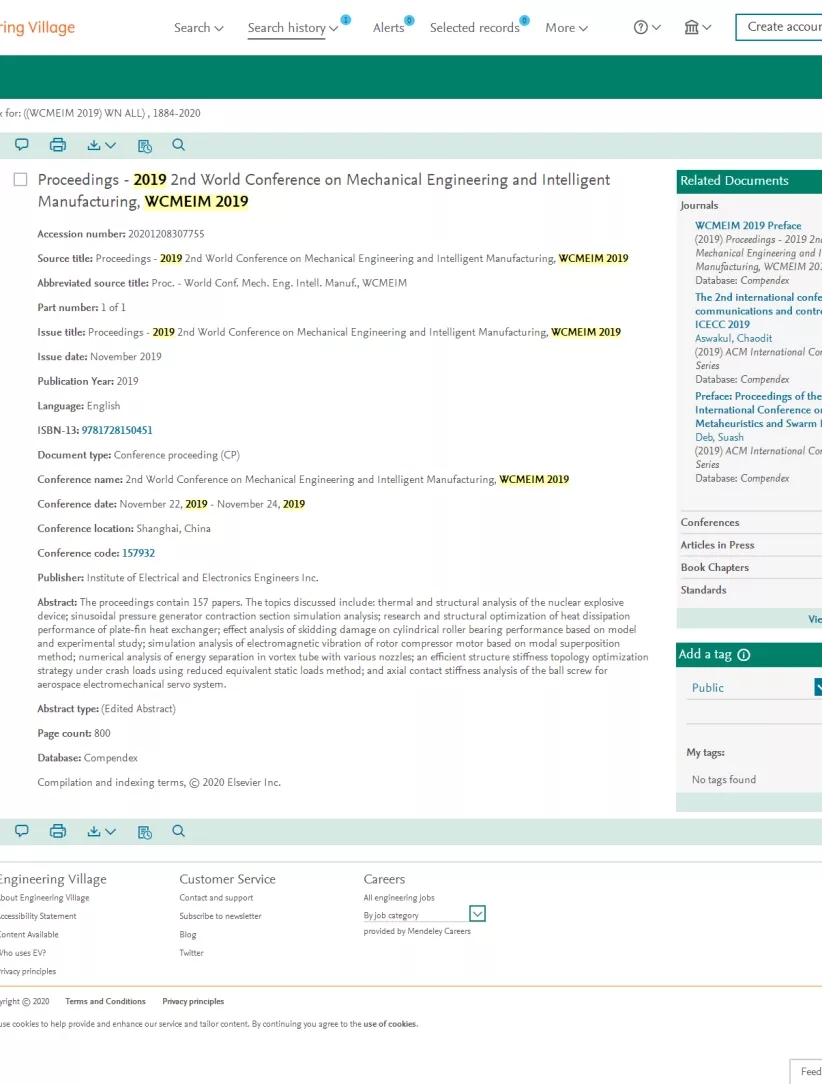This screenshot has width=822, height=1084.
Task: Open the Accessibility Statement footer link
Action: (38, 916)
